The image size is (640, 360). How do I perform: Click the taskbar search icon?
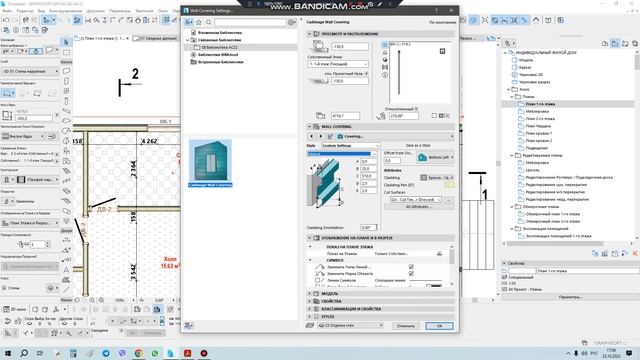point(24,353)
